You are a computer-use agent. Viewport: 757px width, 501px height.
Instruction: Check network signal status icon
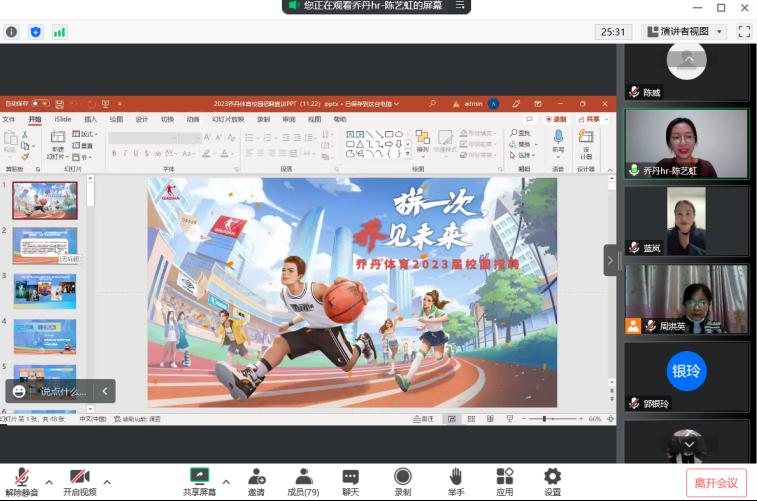pos(59,32)
